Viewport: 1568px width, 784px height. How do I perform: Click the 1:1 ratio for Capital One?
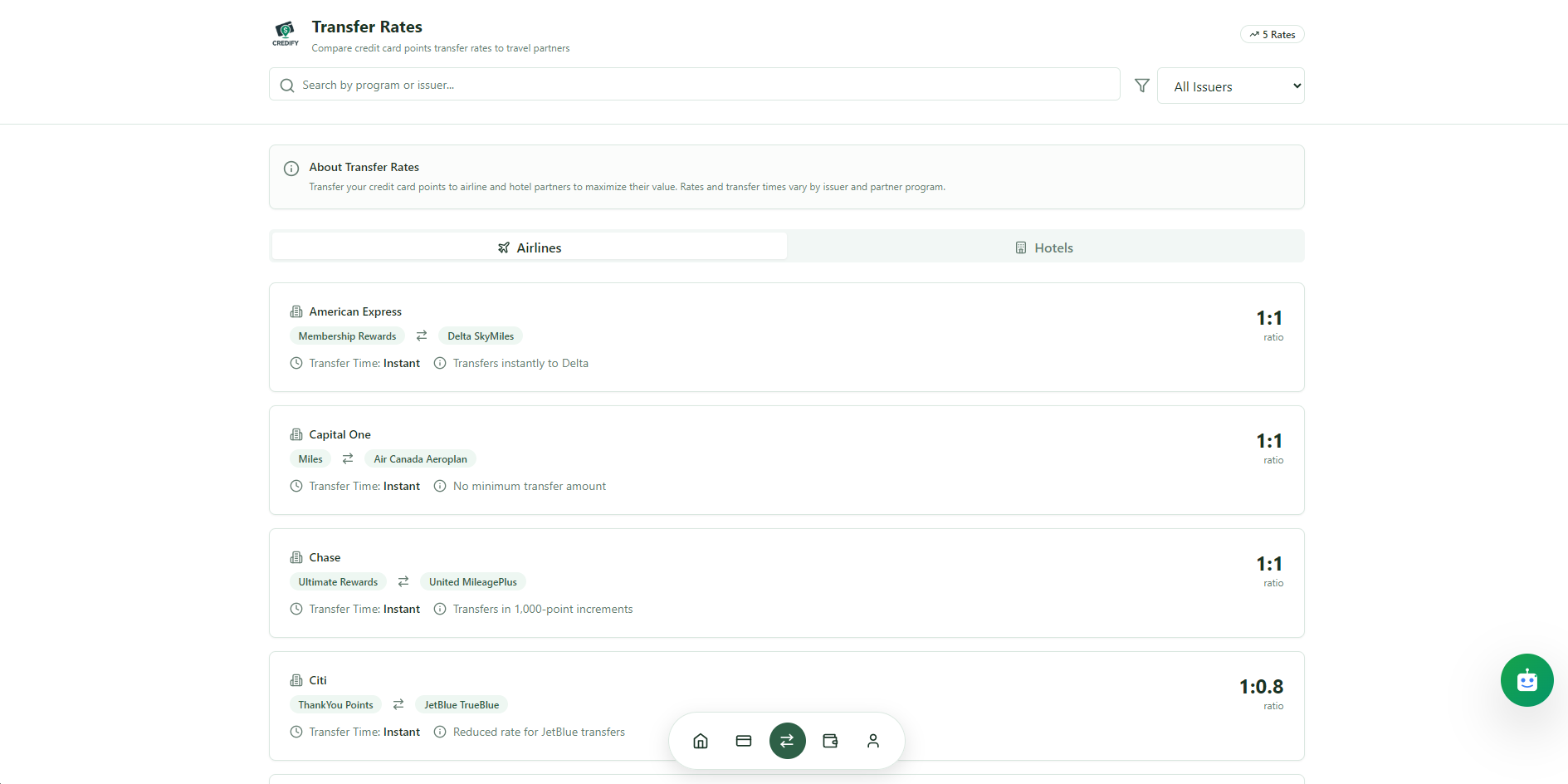pyautogui.click(x=1269, y=441)
